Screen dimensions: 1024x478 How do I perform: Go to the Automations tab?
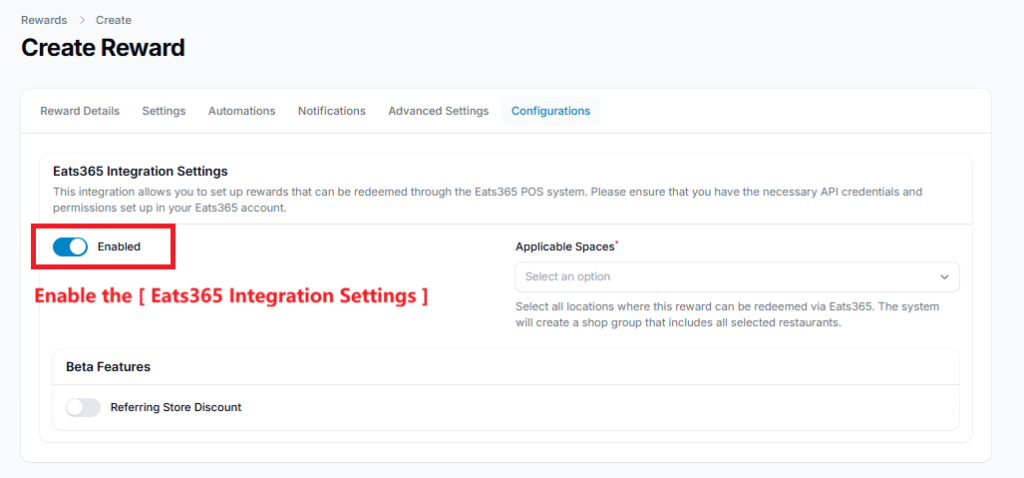(241, 111)
